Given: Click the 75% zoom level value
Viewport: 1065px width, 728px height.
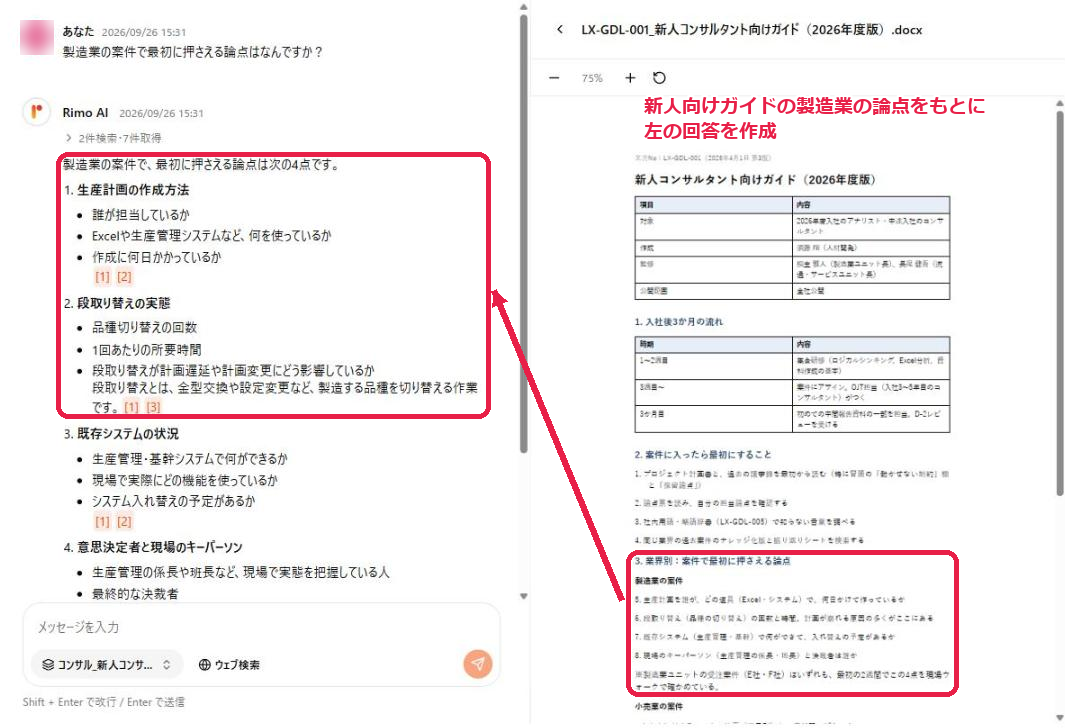Looking at the screenshot, I should 592,78.
